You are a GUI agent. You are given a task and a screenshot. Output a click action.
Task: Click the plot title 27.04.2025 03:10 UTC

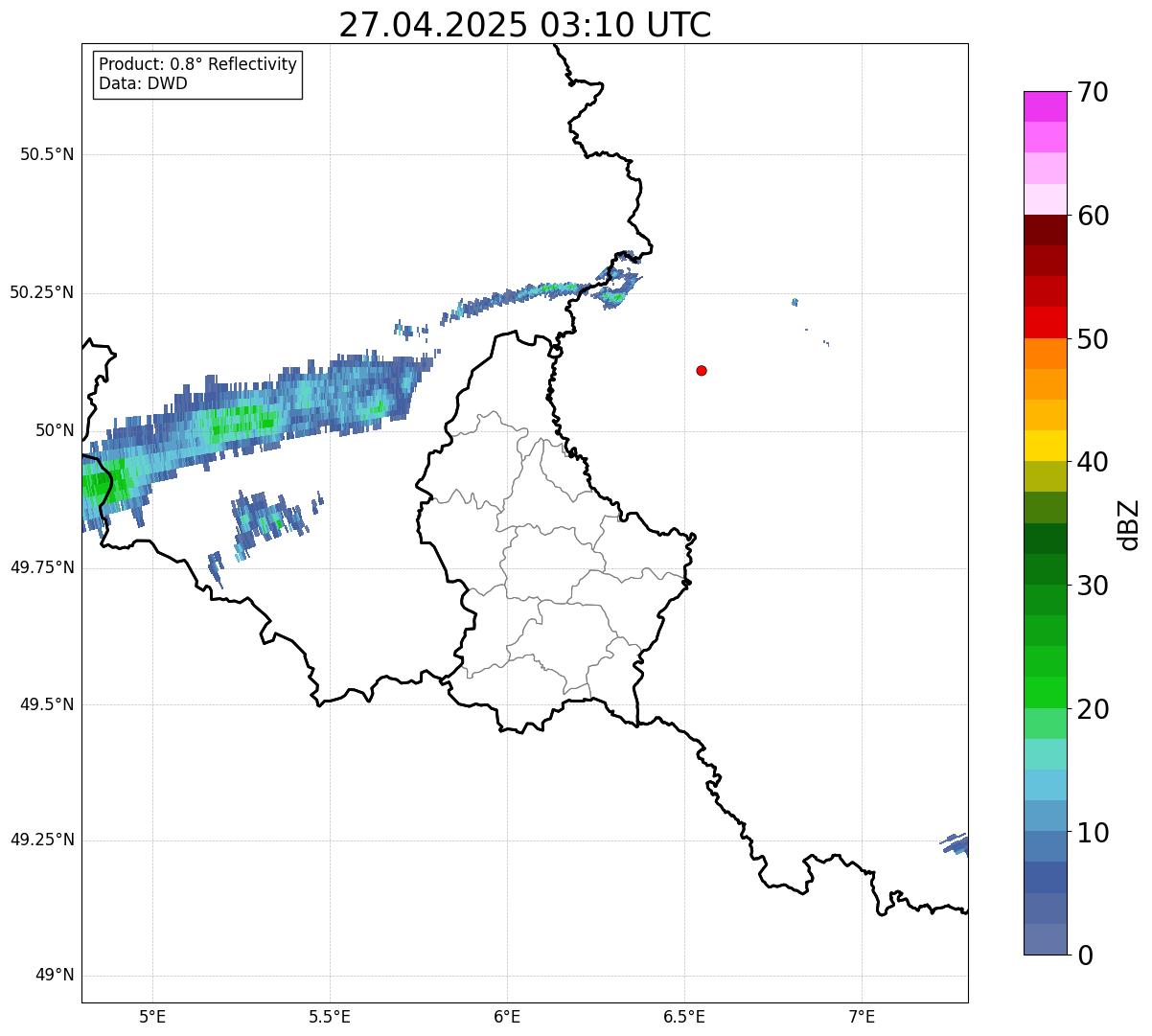point(525,25)
